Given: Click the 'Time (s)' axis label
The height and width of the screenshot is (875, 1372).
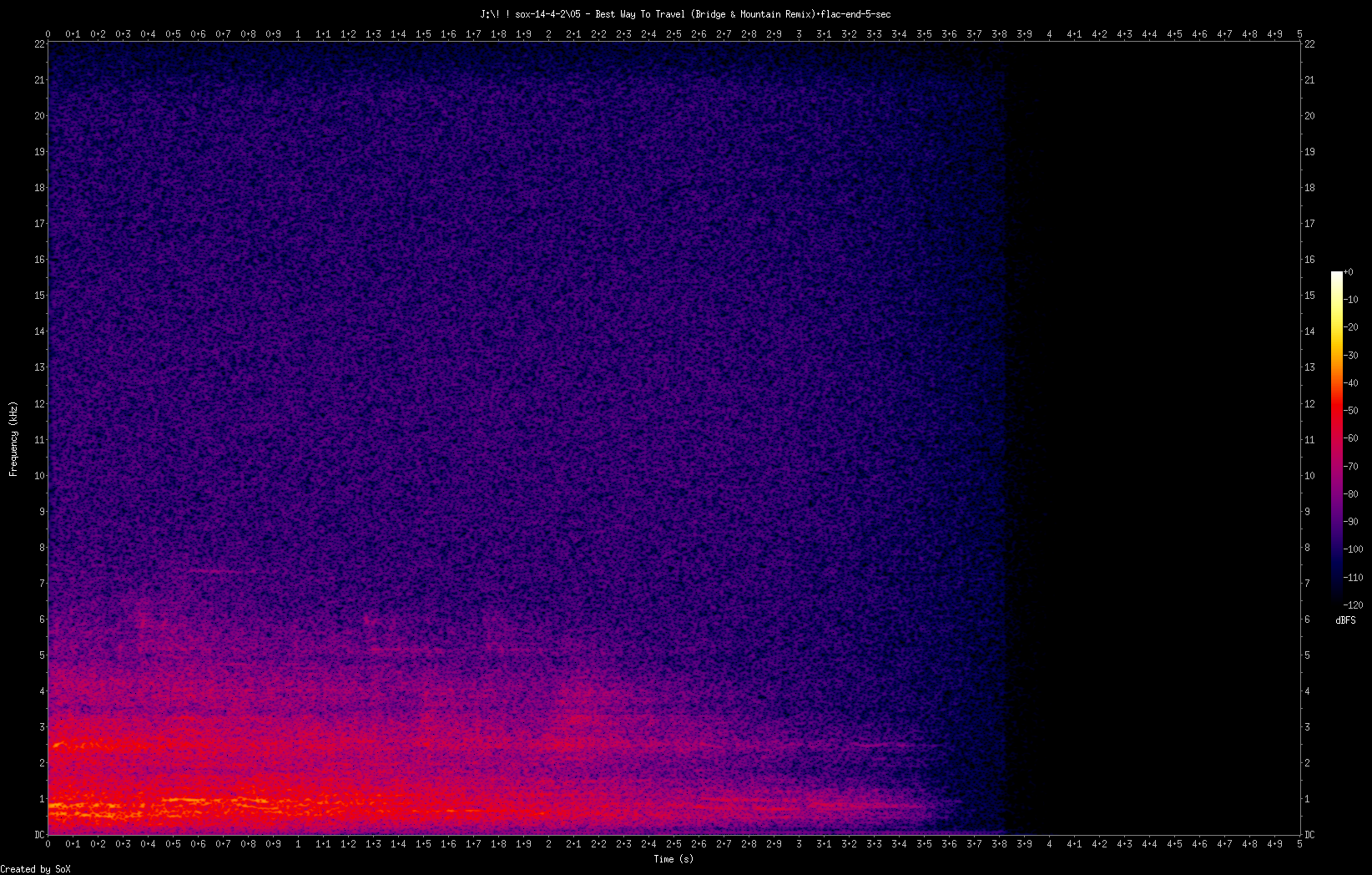Looking at the screenshot, I should [x=673, y=859].
